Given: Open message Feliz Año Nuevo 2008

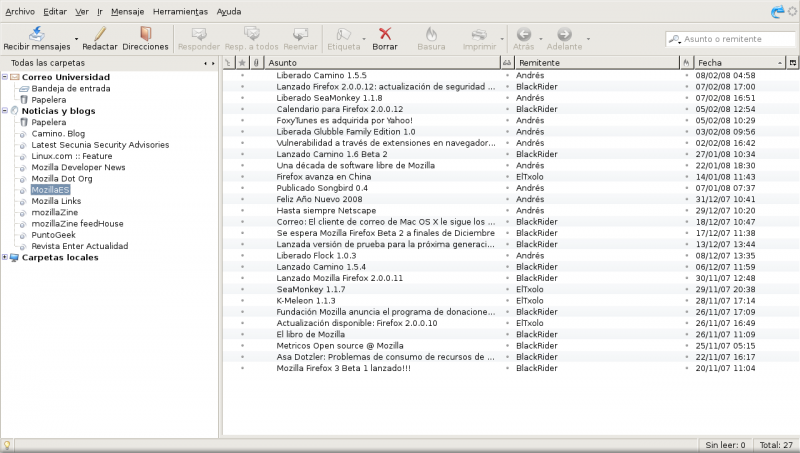Looking at the screenshot, I should tap(319, 199).
